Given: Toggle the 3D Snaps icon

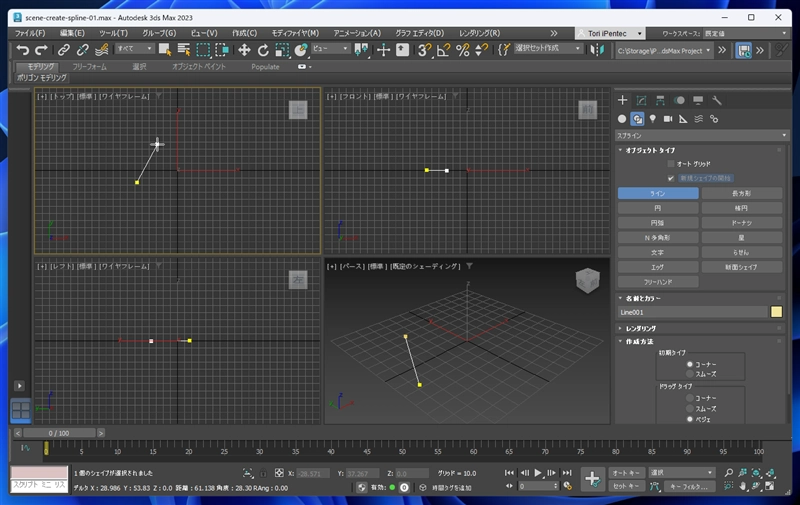Looking at the screenshot, I should pyautogui.click(x=424, y=49).
